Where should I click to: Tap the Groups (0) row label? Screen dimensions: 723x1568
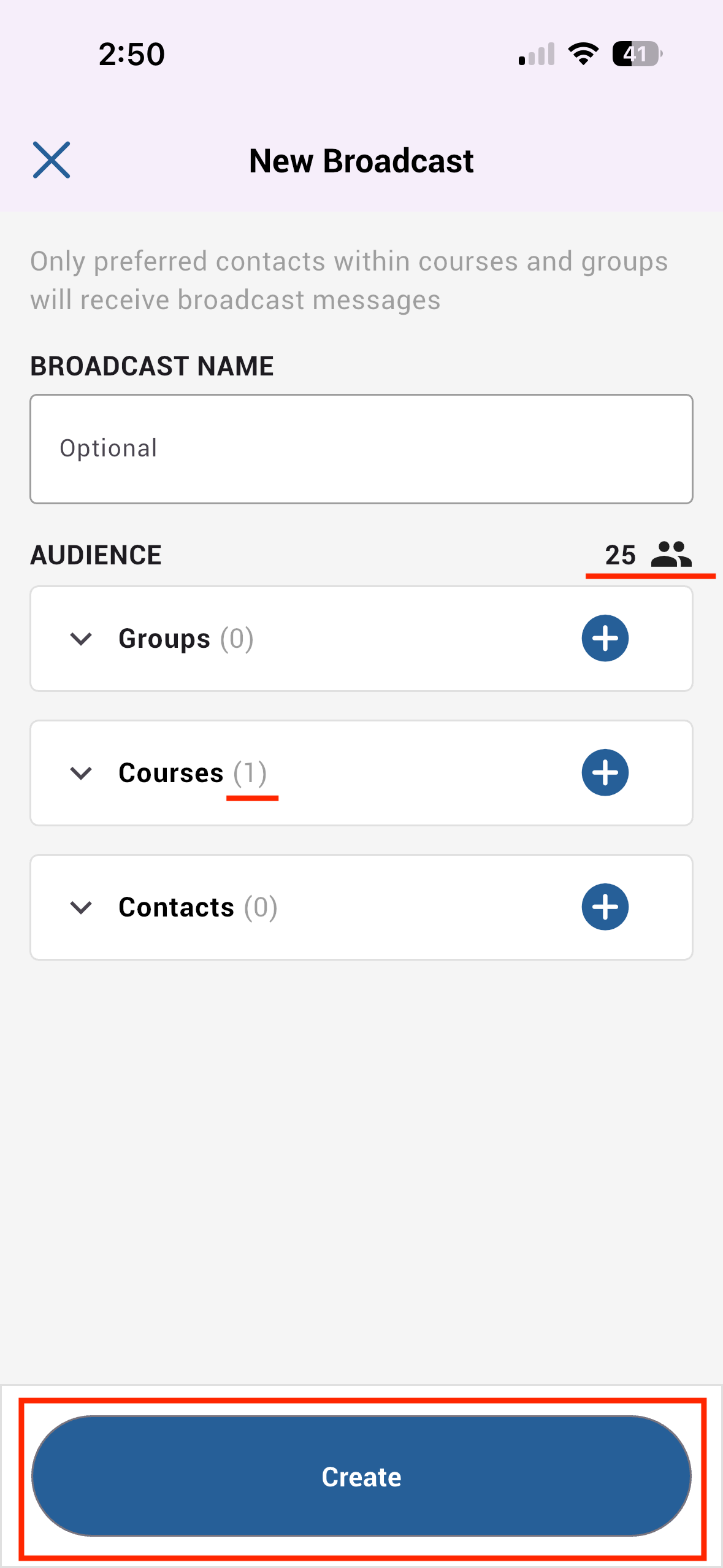coord(186,639)
